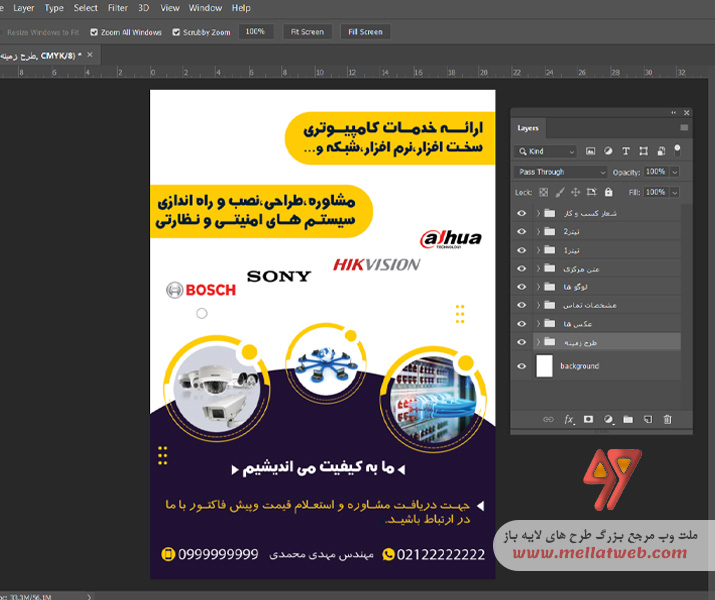This screenshot has height=600, width=715.
Task: Open the Fill slider dropdown arrow
Action: 675,192
